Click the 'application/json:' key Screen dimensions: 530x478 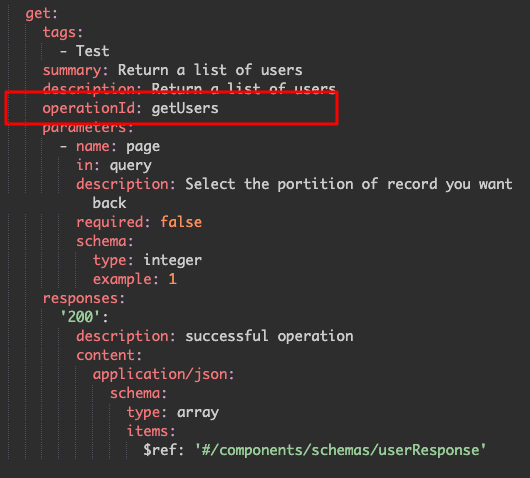[x=164, y=375]
